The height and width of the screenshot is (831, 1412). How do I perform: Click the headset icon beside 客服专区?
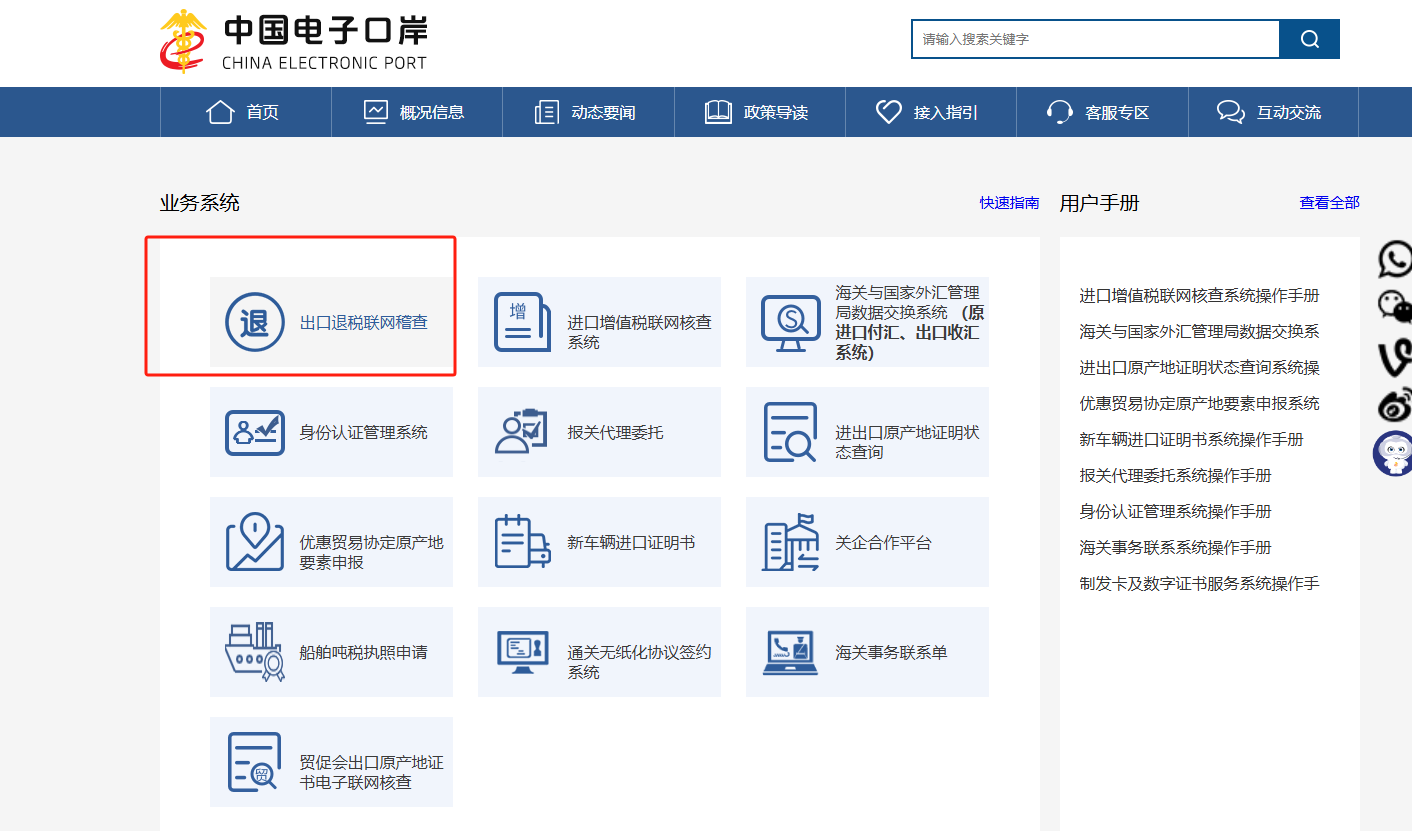pyautogui.click(x=1060, y=112)
